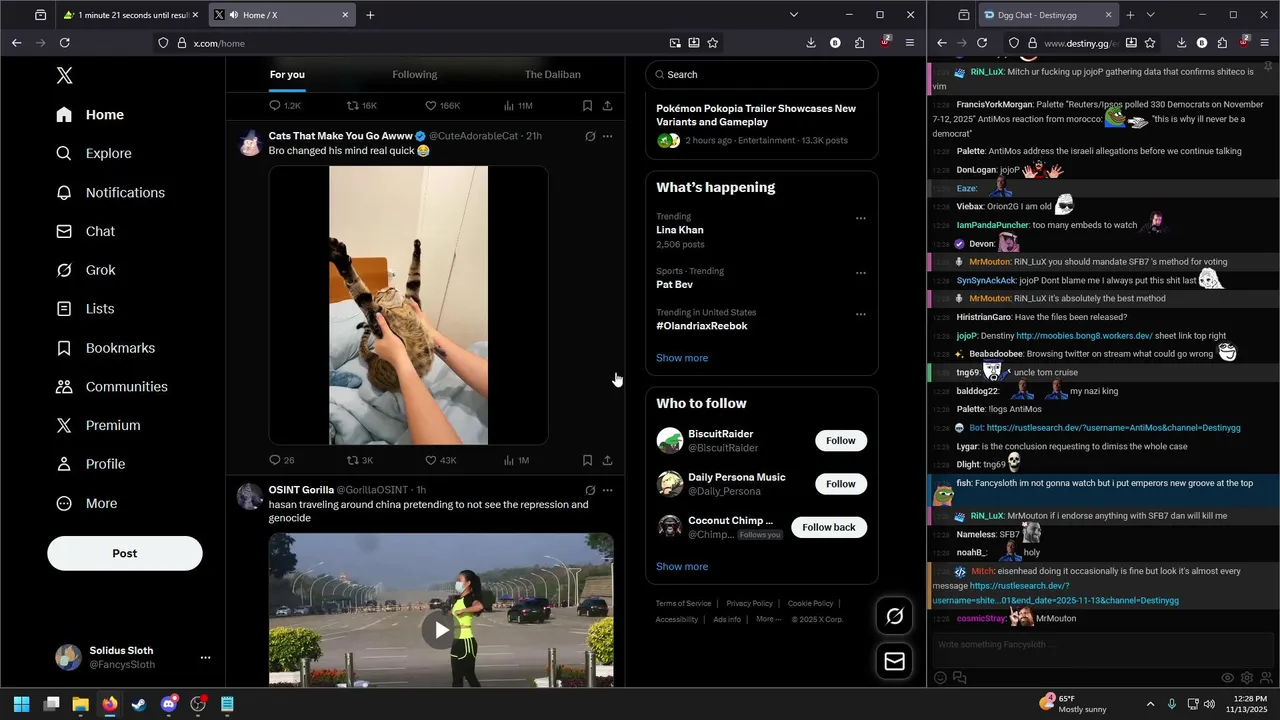Open more options on Cats That Make You Go Awww post
This screenshot has height=720, width=1280.
point(607,136)
